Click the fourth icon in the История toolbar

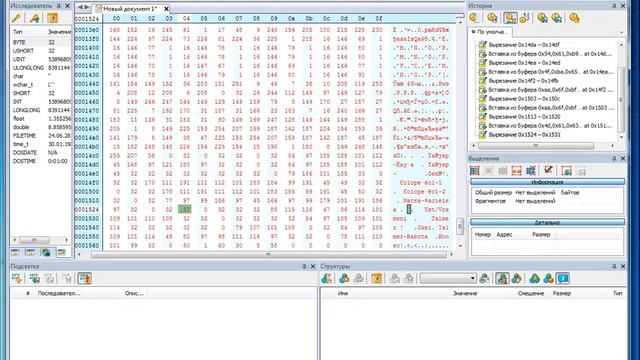pyautogui.click(x=525, y=18)
